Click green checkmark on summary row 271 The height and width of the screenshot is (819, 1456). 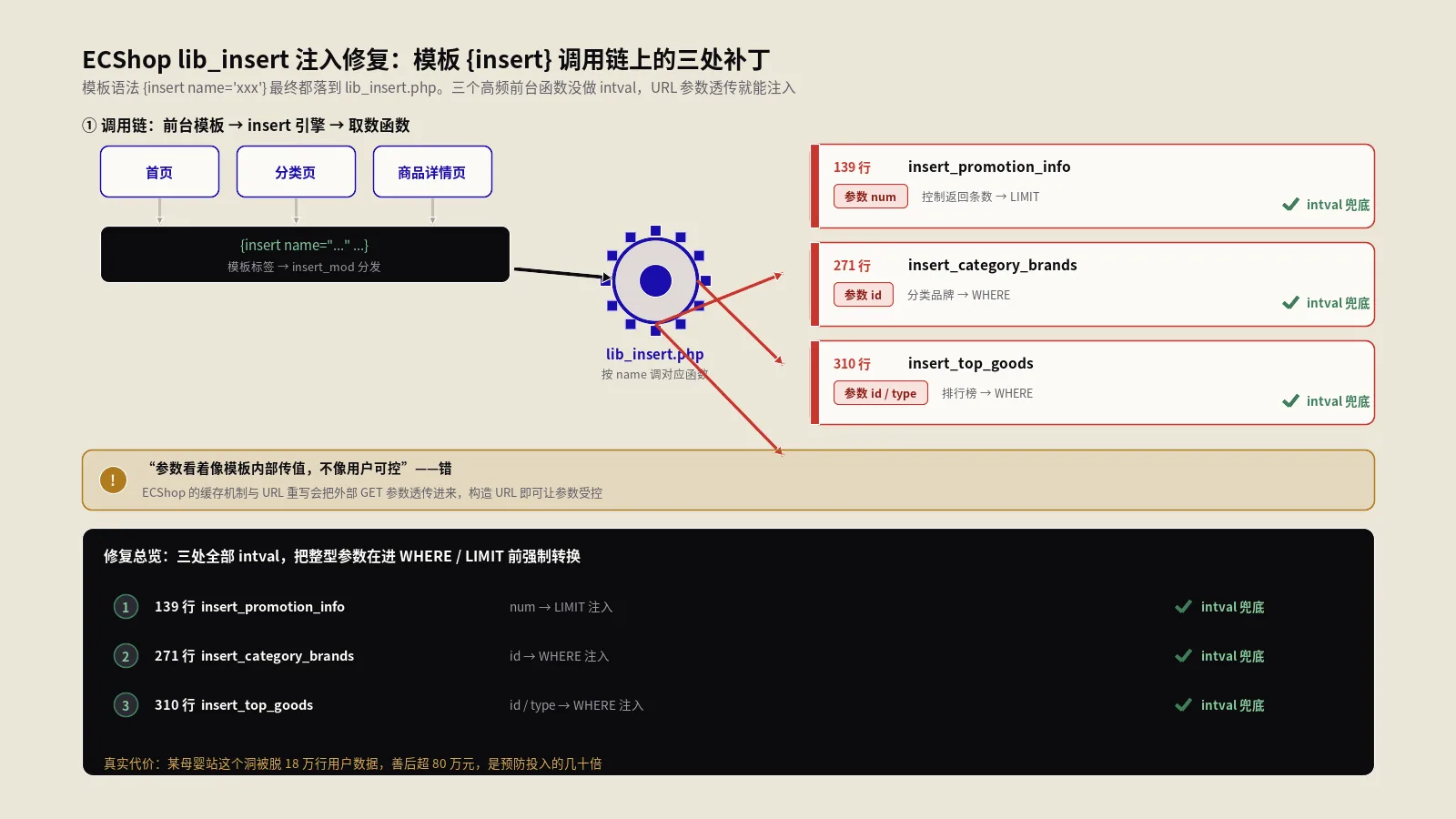(x=1183, y=656)
